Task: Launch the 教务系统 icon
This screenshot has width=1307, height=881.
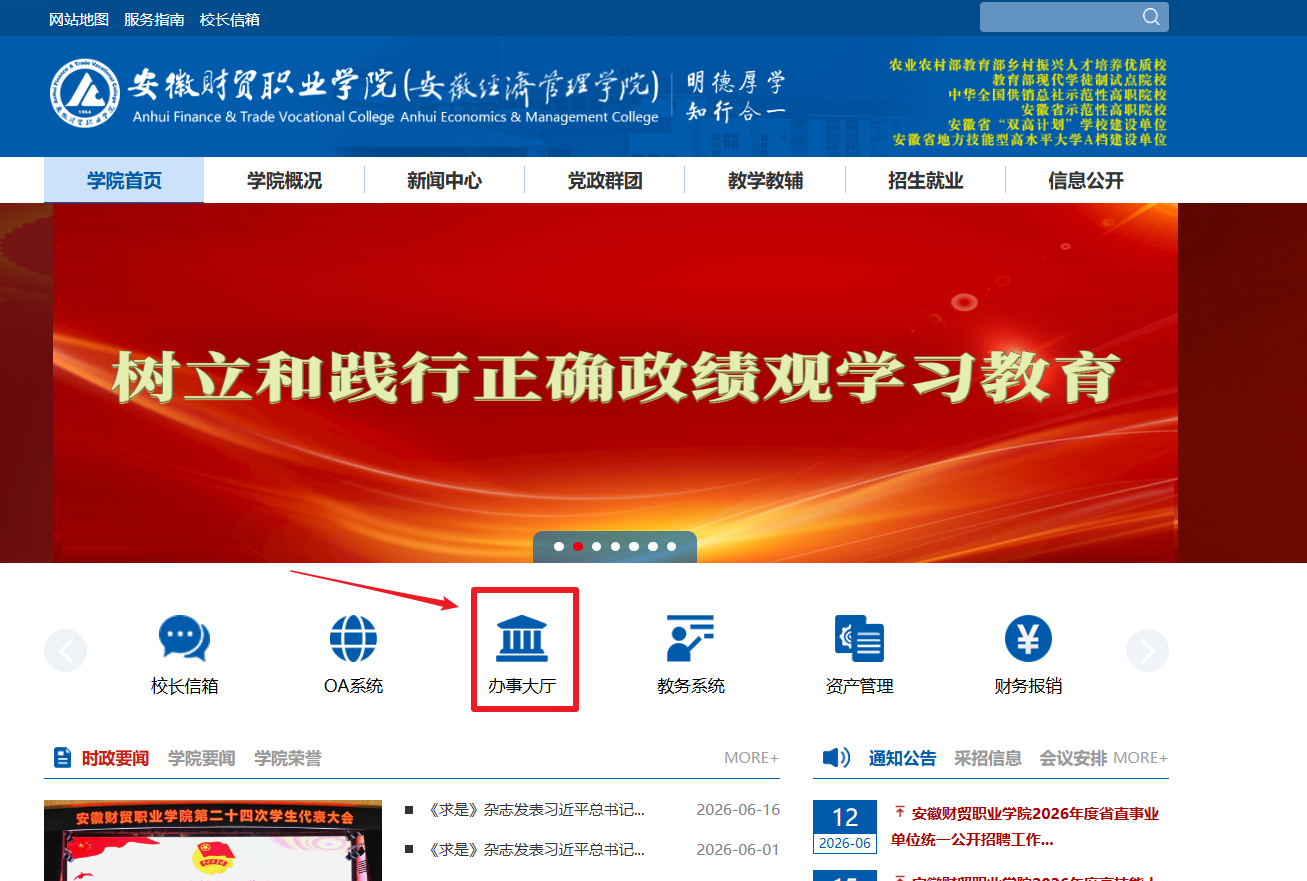Action: coord(691,638)
